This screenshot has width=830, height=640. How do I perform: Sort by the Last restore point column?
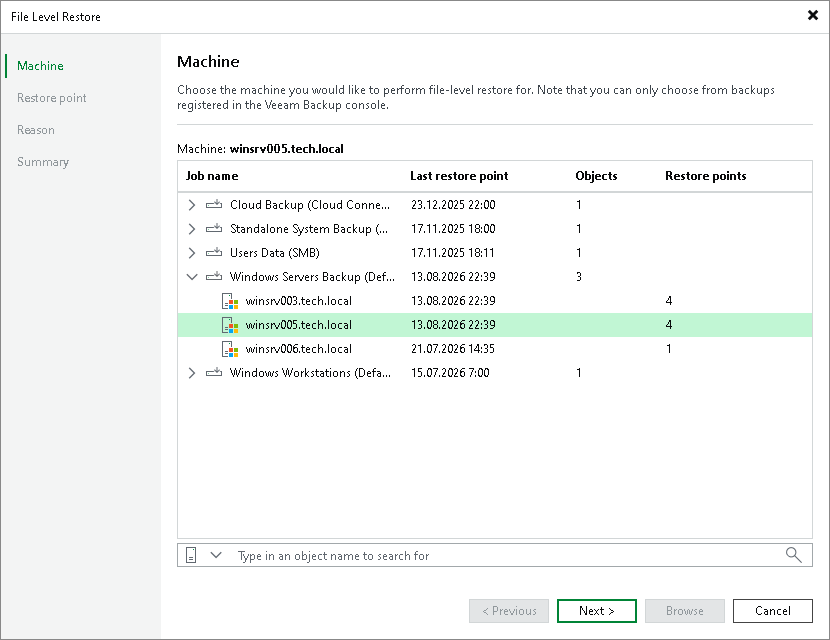pyautogui.click(x=459, y=176)
